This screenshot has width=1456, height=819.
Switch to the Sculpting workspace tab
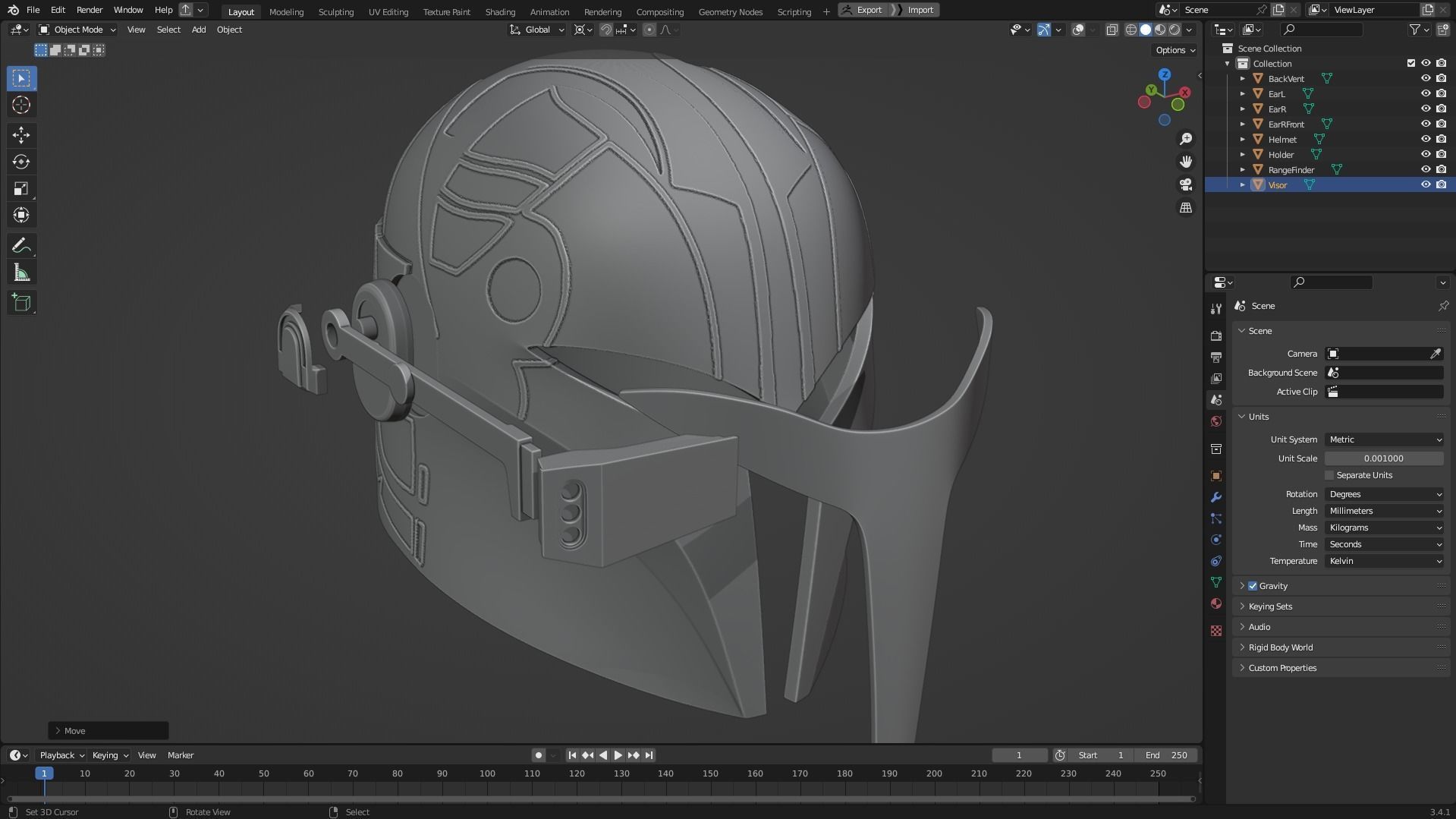click(335, 11)
